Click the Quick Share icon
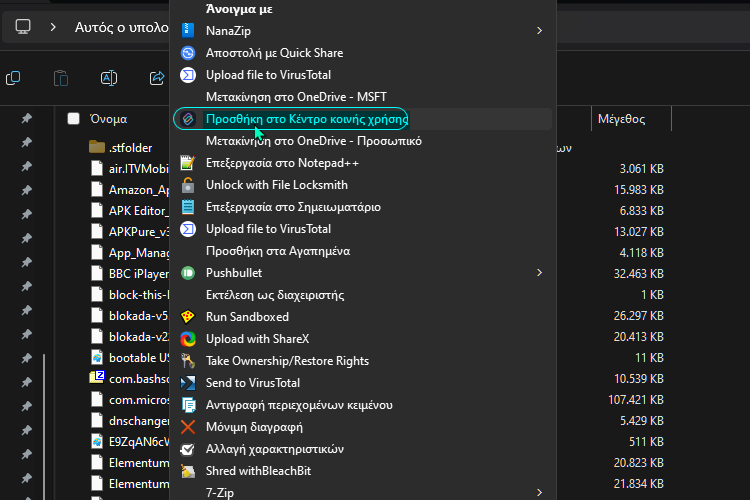Viewport: 750px width, 500px height. point(188,53)
